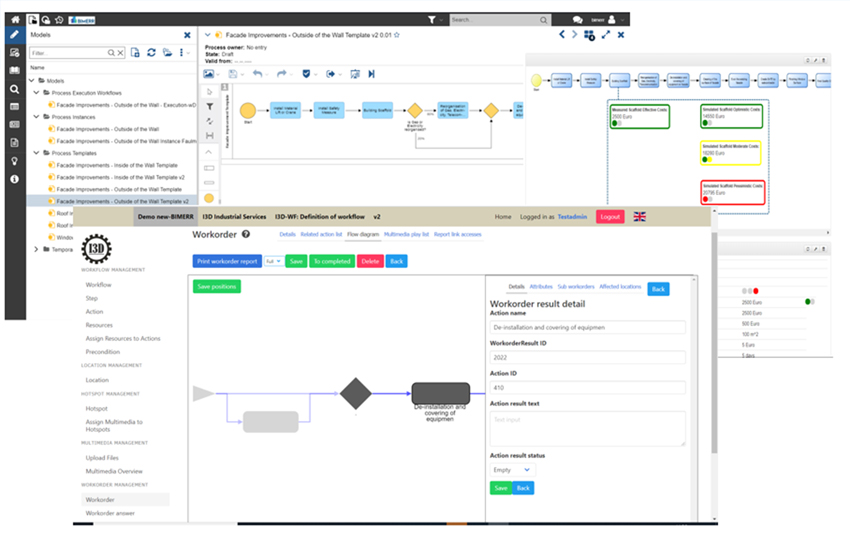Open the Attributes tab in result detail
The image size is (850, 538).
(x=541, y=286)
